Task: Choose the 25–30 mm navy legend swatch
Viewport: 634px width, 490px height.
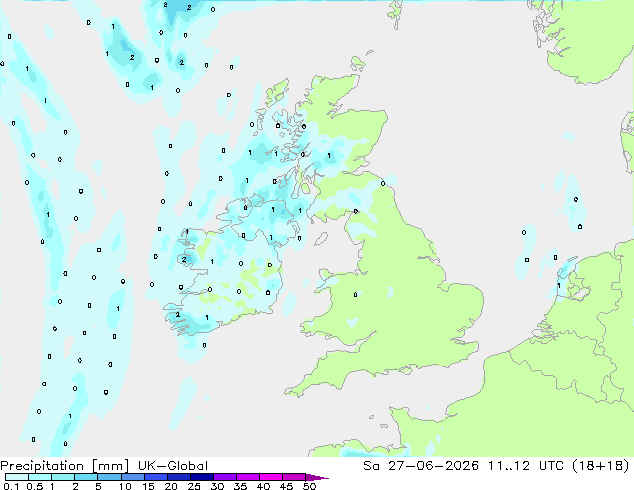Action: (201, 477)
